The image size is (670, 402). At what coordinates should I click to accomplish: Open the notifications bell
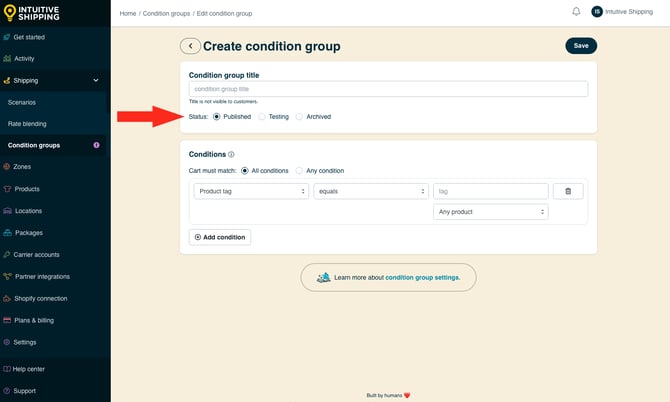pyautogui.click(x=576, y=12)
